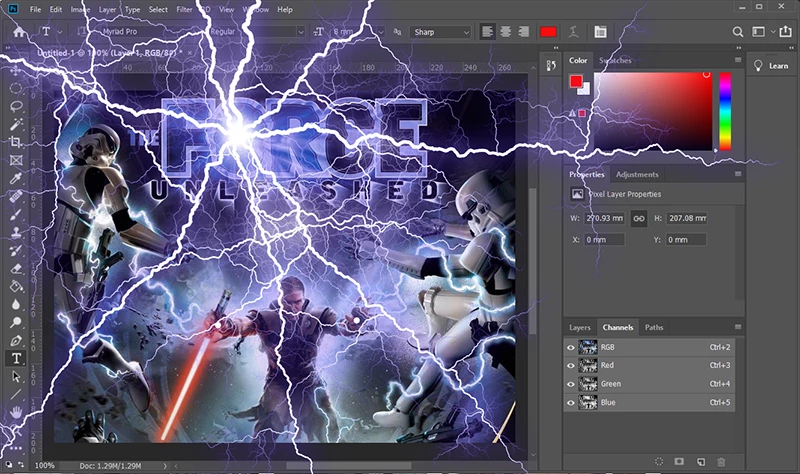
Task: Create new channel icon in Channels panel
Action: (x=701, y=462)
